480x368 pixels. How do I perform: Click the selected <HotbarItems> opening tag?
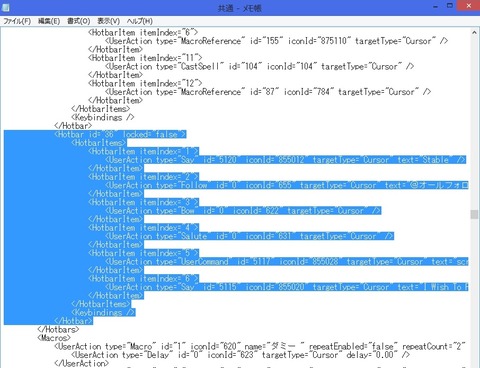[x=99, y=143]
